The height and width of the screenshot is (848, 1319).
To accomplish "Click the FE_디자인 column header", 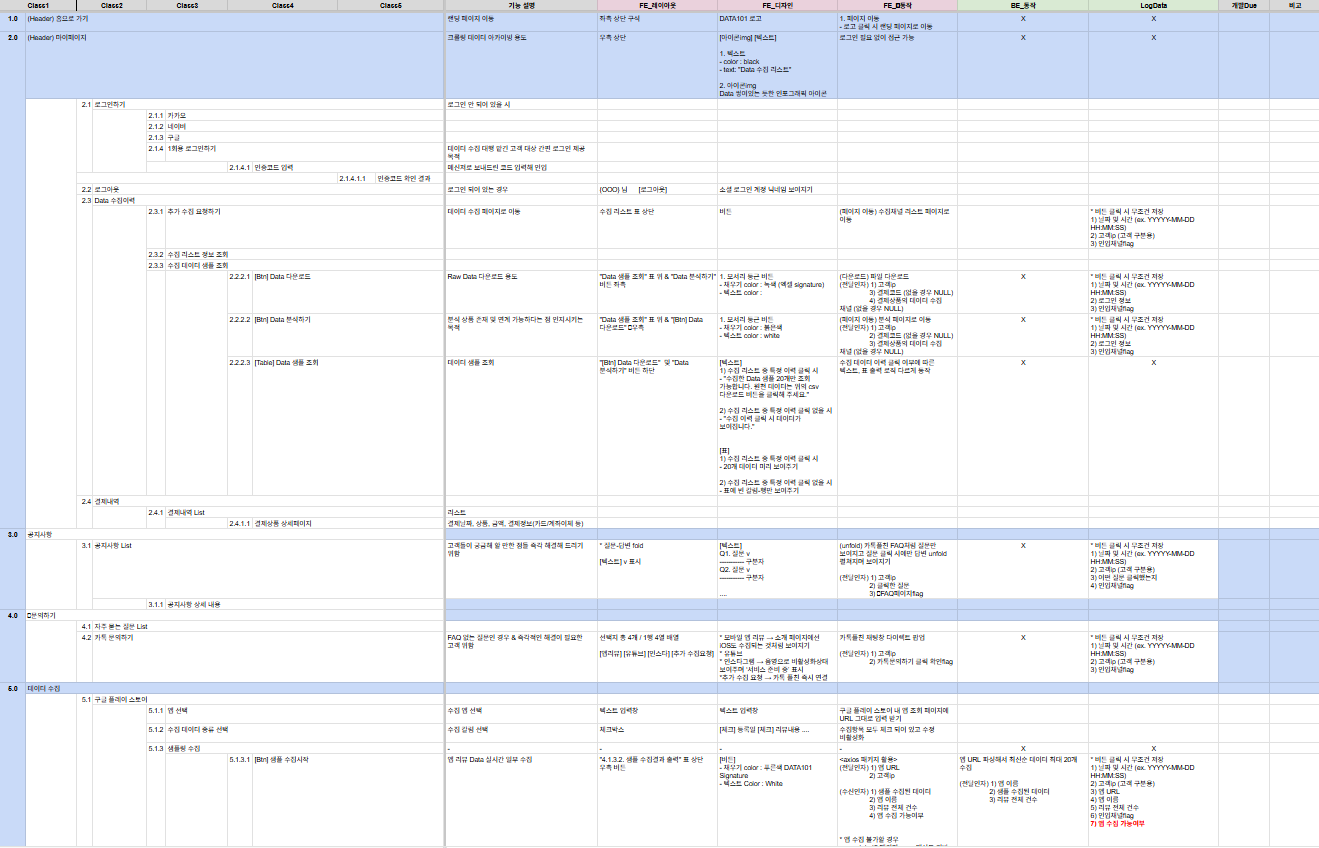I will [x=777, y=6].
